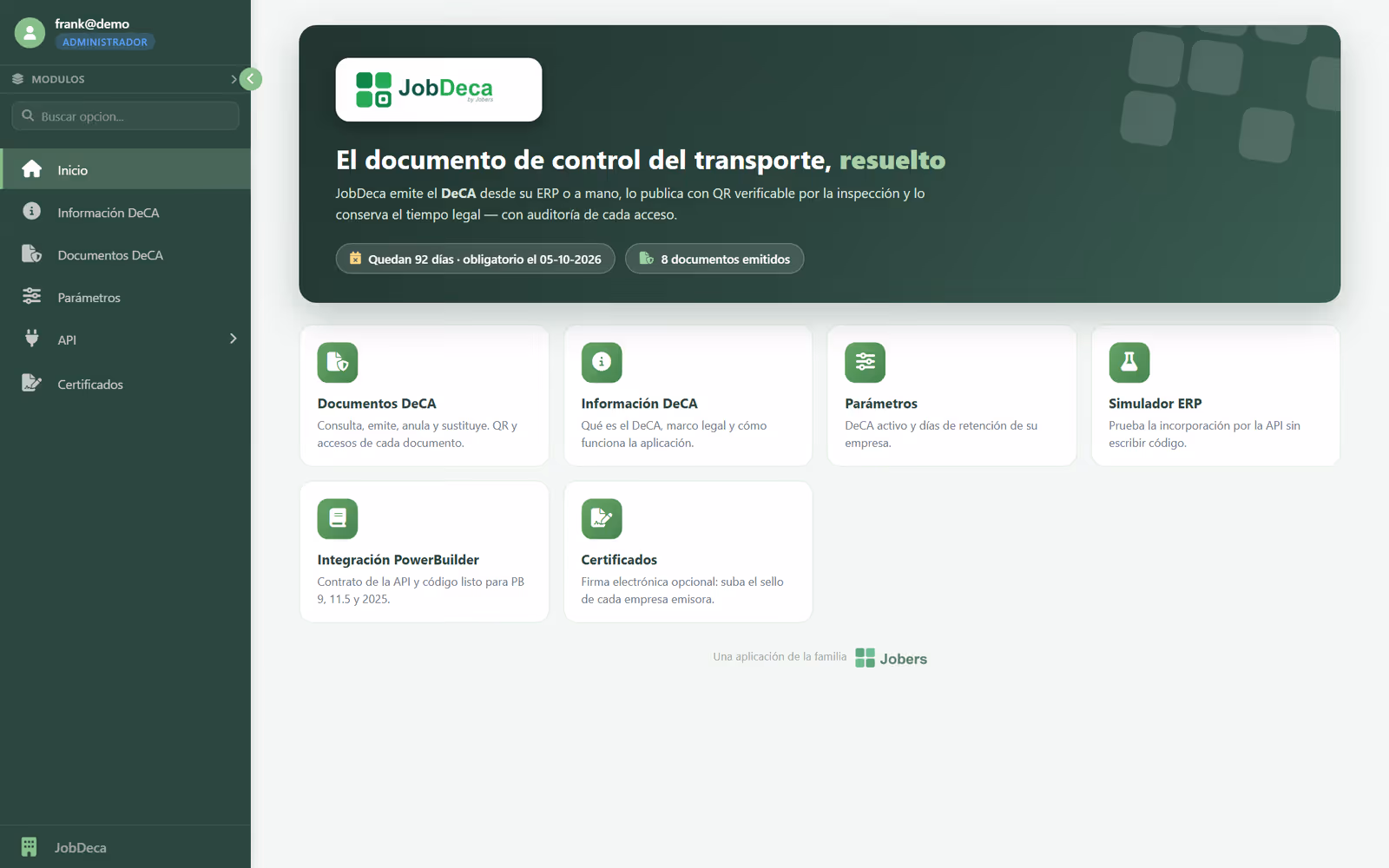Viewport: 1389px width, 868px height.
Task: Click the Simulador ERP flask icon
Action: point(1129,362)
